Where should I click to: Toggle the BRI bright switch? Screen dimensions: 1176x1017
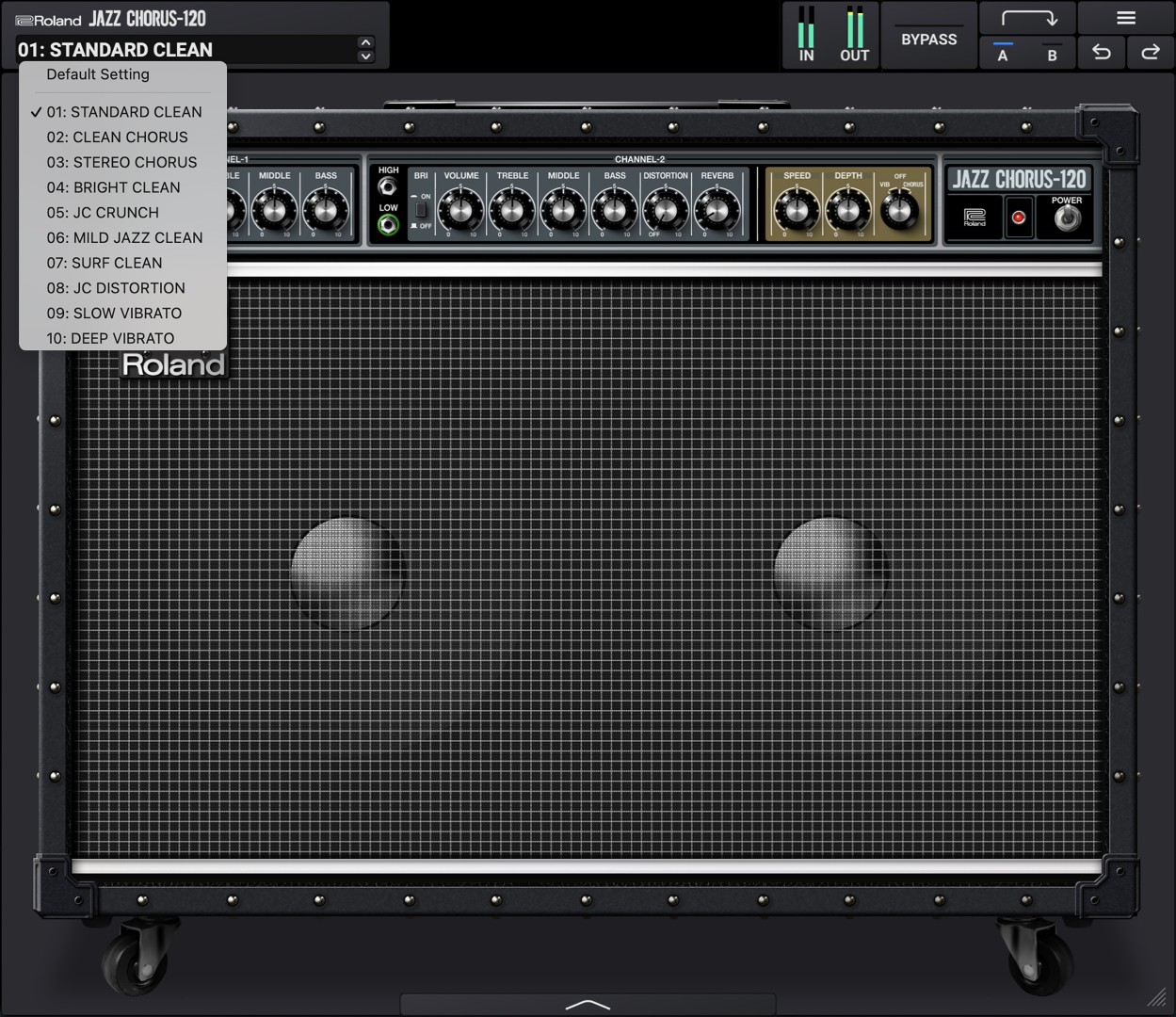click(421, 210)
